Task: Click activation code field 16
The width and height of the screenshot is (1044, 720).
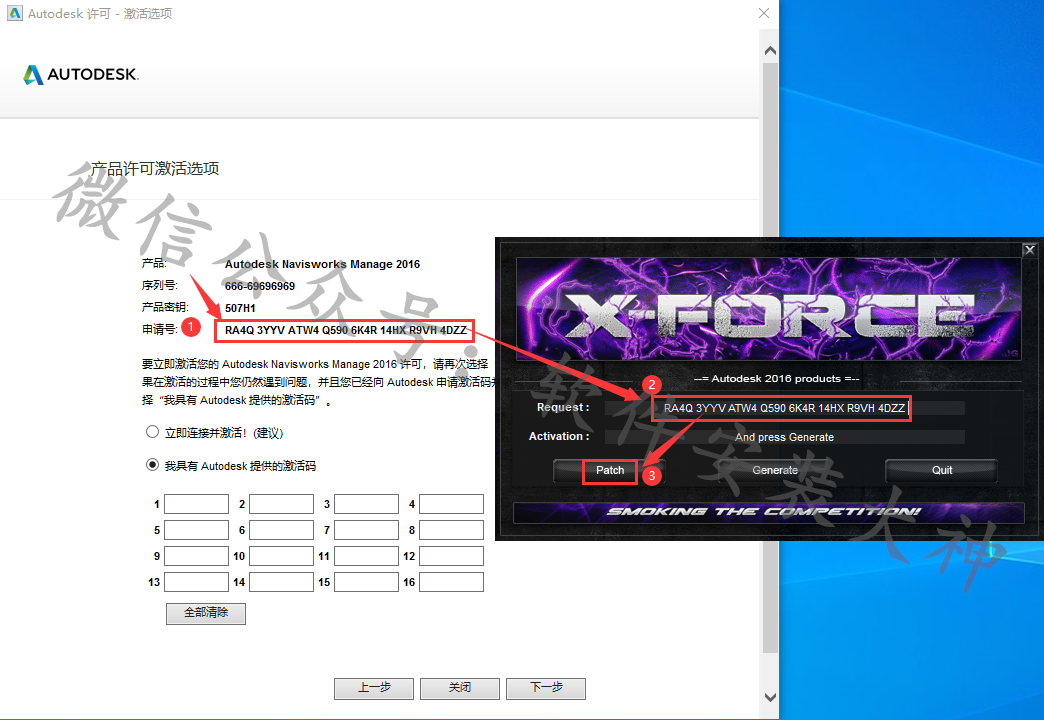Action: coord(451,582)
